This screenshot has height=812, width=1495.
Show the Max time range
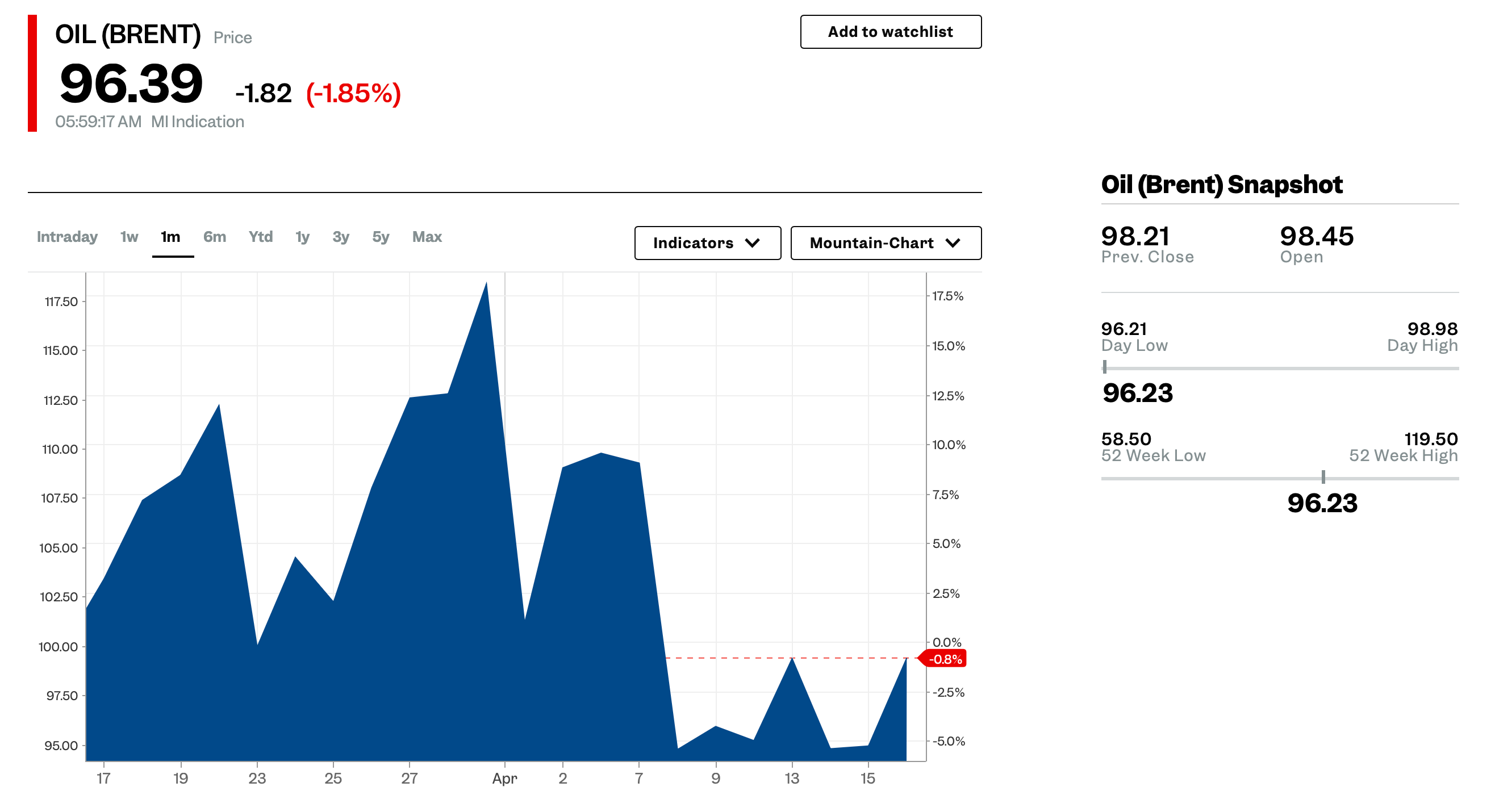click(427, 237)
